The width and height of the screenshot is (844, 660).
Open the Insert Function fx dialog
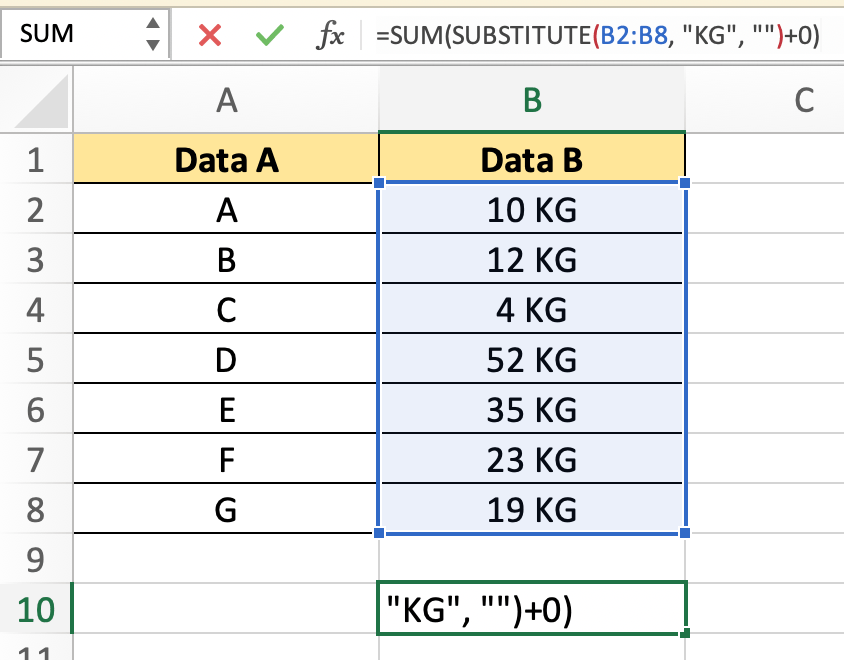click(x=331, y=36)
